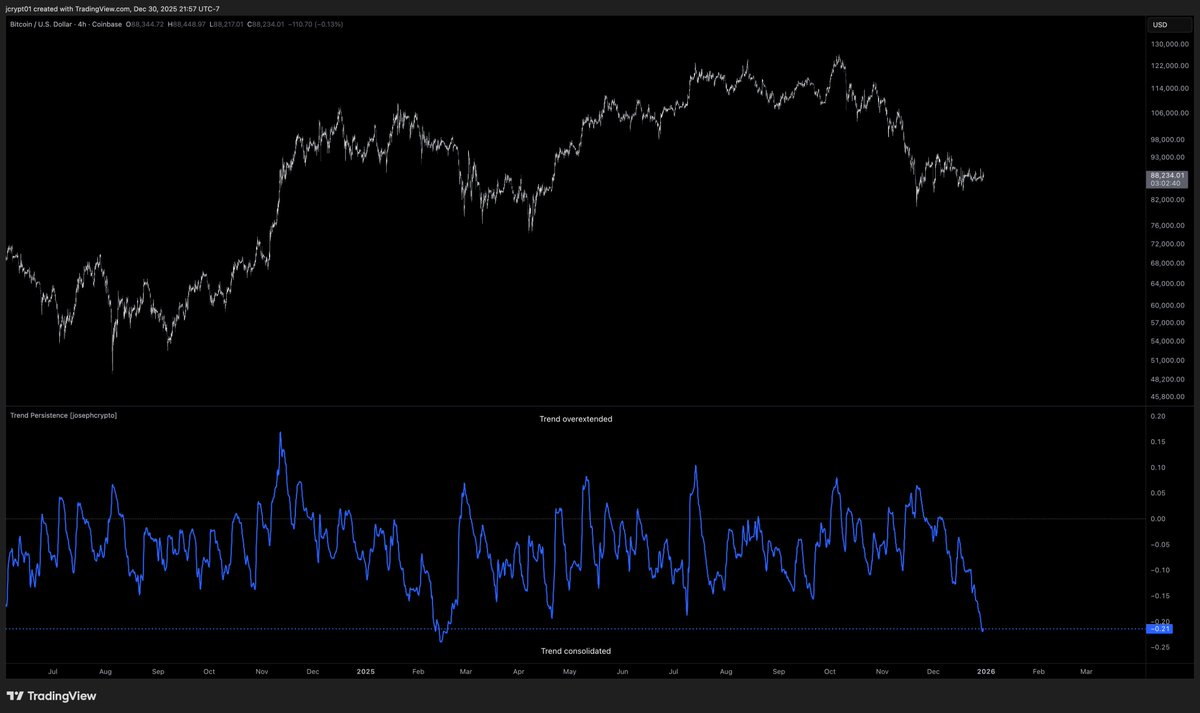1200x713 pixels.
Task: Click the Trend Persistence [josephcrypto] indicator label
Action: [63, 414]
